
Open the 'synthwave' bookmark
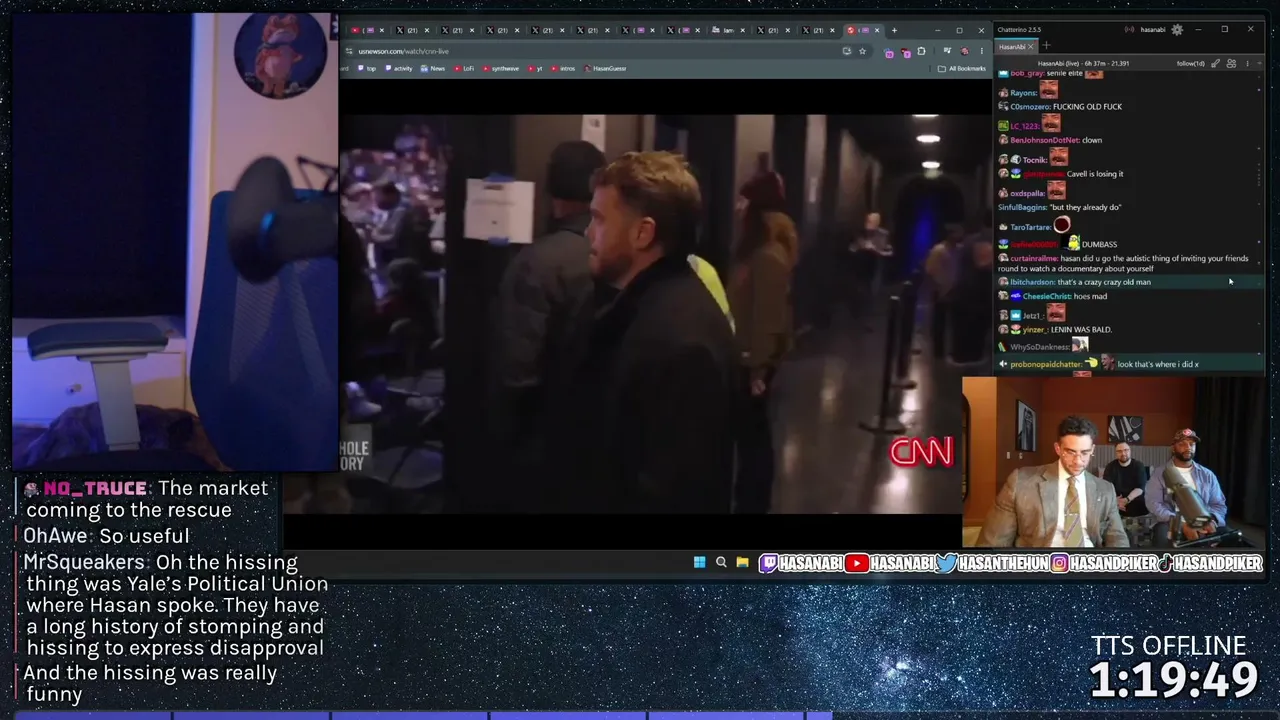click(501, 68)
